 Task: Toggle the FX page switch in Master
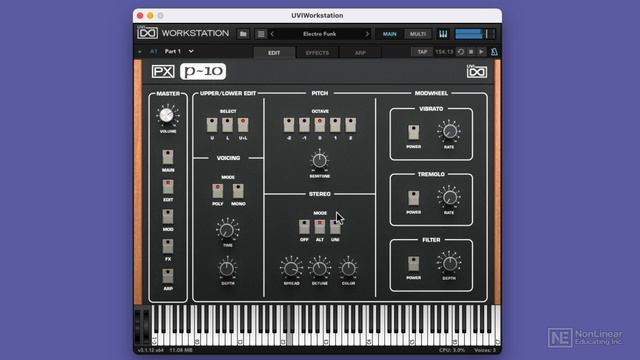(x=168, y=246)
